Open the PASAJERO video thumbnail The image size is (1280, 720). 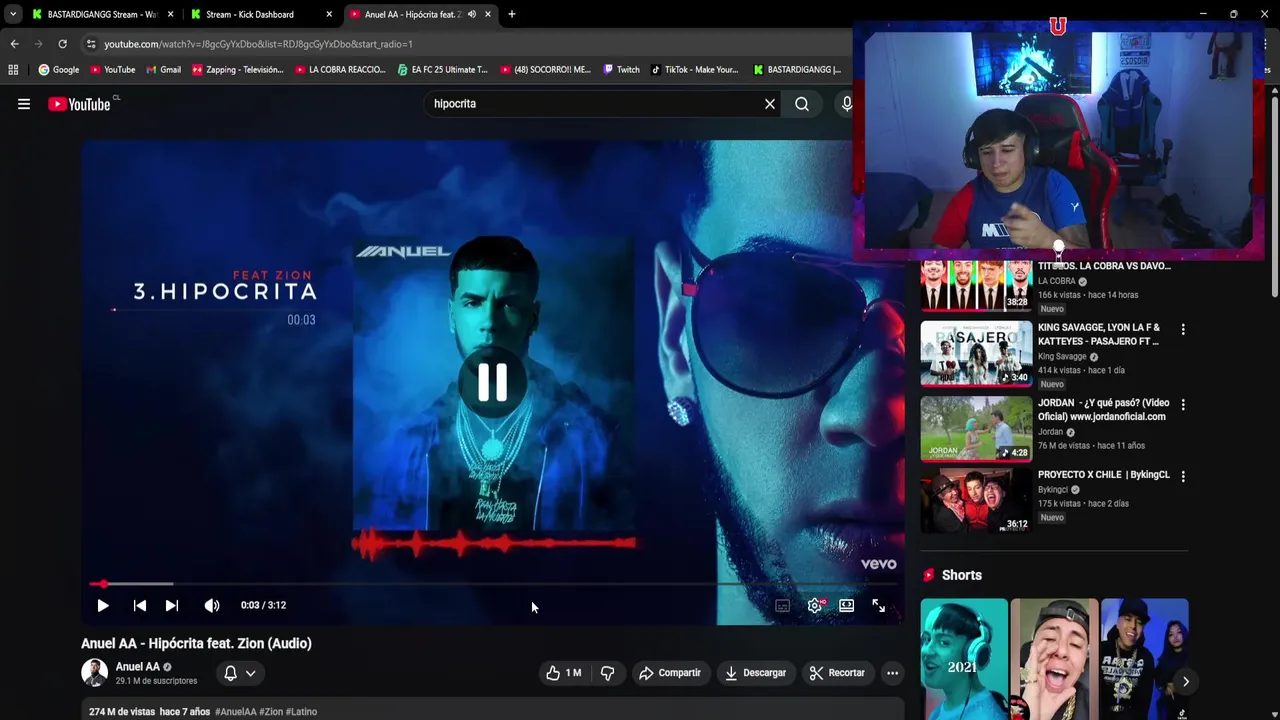(976, 353)
